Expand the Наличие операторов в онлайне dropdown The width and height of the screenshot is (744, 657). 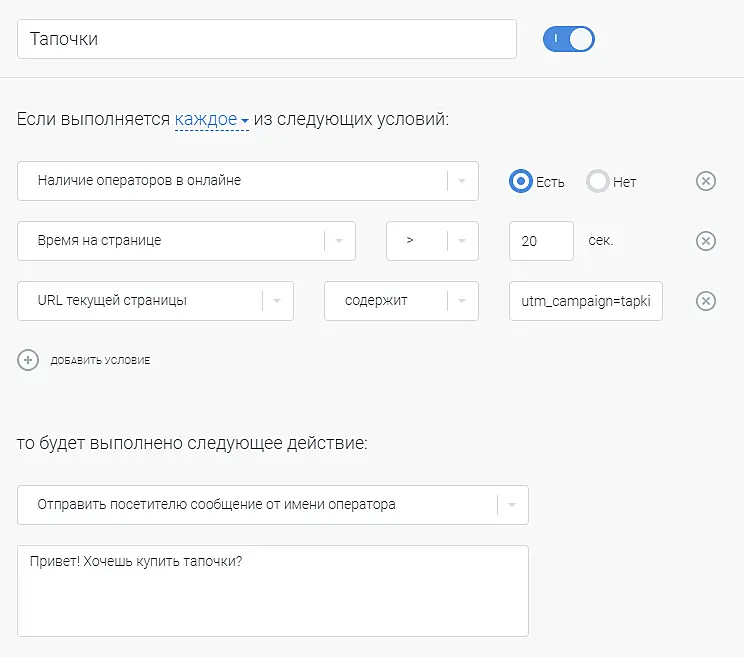(462, 181)
